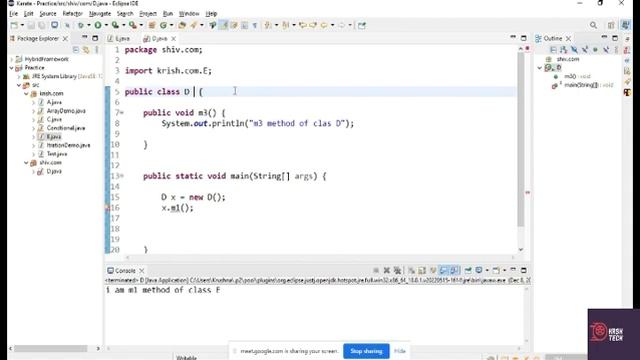
Task: Click the Back navigation arrow in toolbar
Action: click(x=324, y=25)
